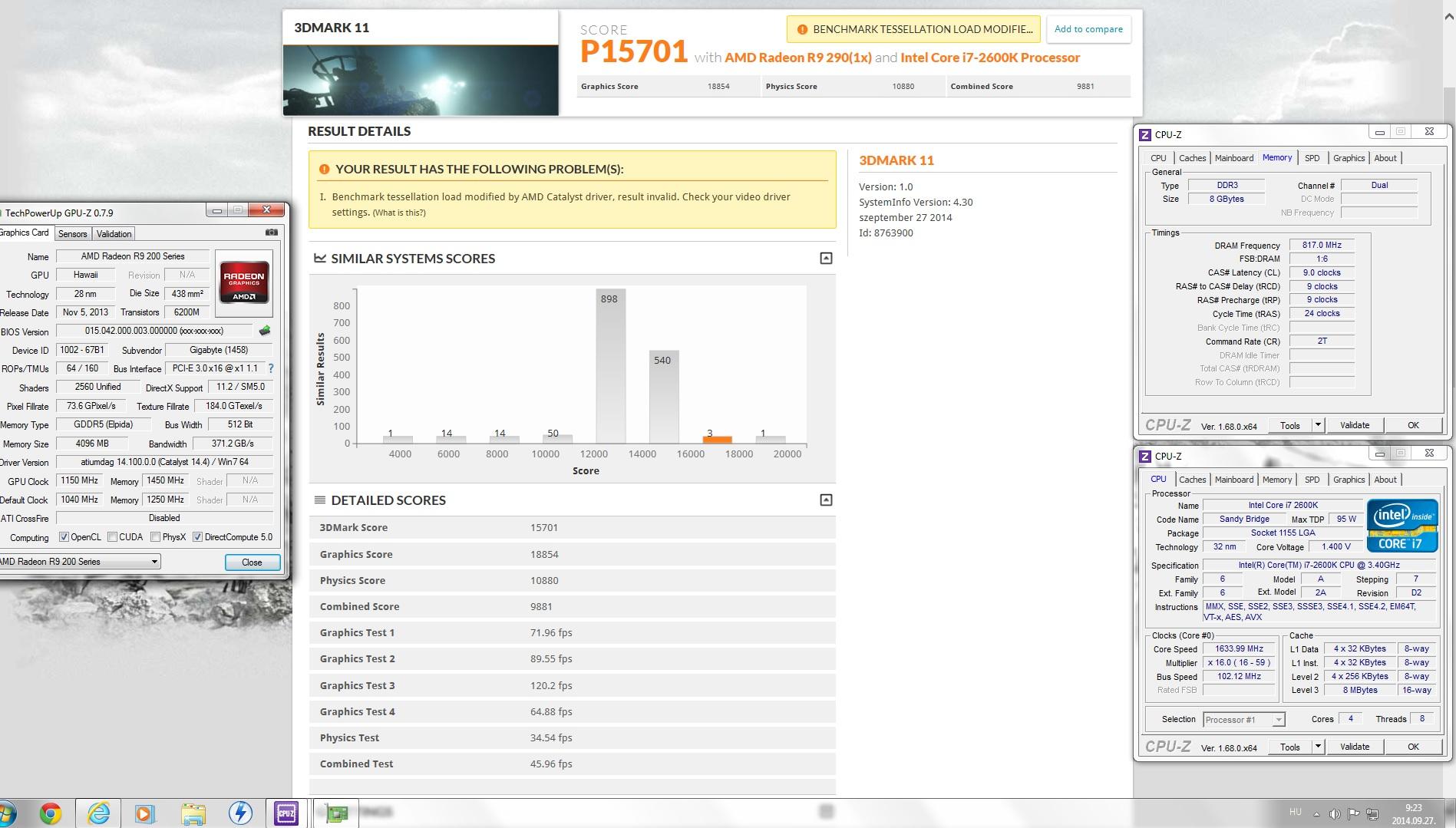Click the Benchmark Tessellation Load Modified banner
1456x828 pixels.
pos(913,29)
